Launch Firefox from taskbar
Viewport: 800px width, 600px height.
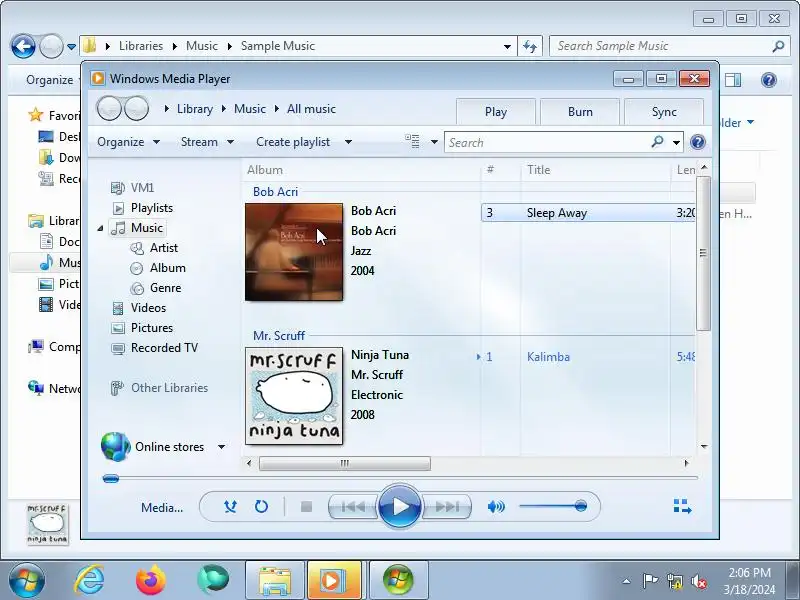(151, 580)
